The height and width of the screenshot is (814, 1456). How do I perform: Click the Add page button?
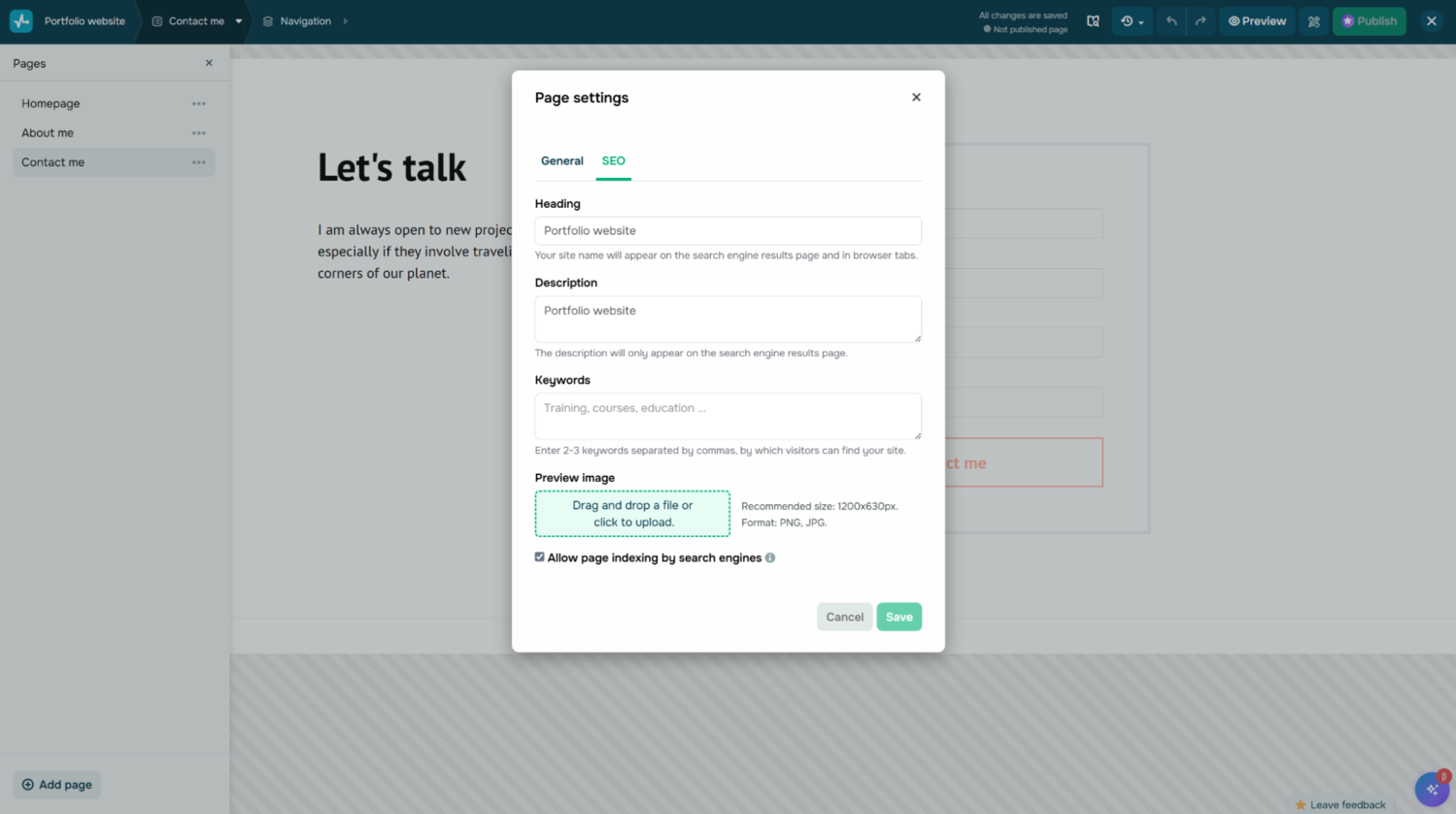56,785
